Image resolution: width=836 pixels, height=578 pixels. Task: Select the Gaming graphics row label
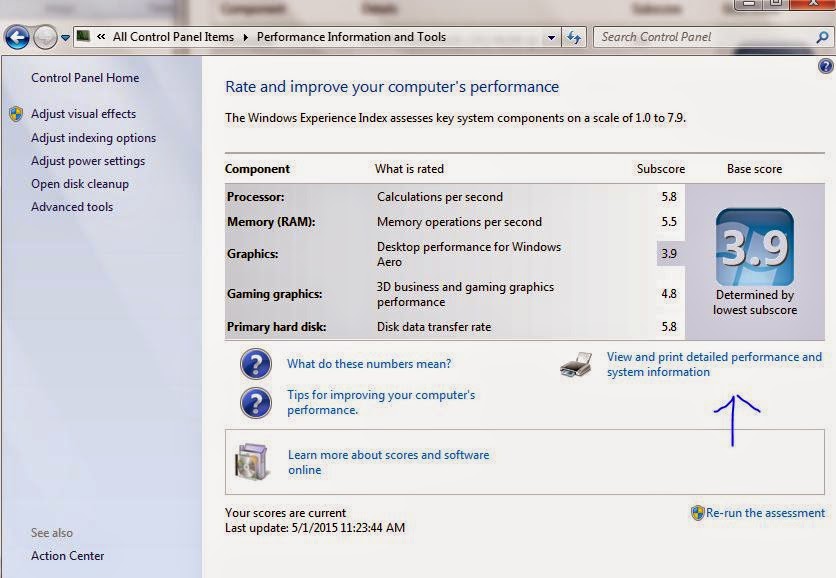tap(274, 294)
